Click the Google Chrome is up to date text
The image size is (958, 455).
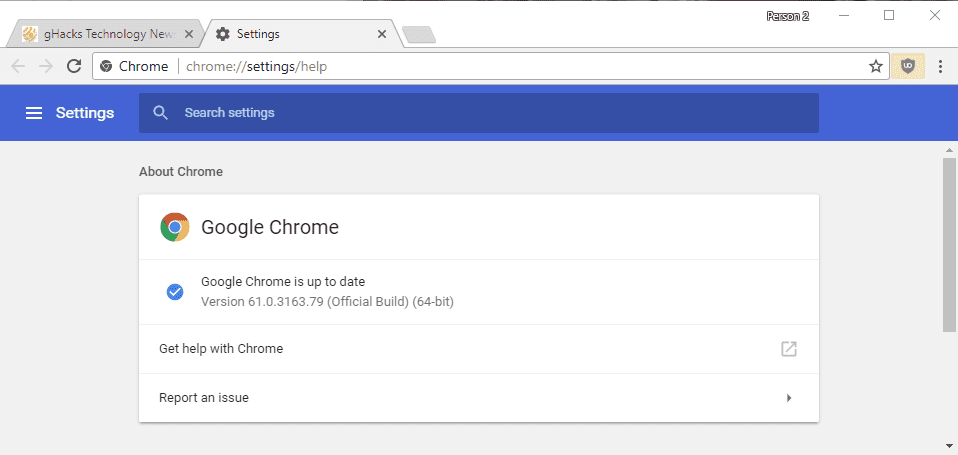pyautogui.click(x=283, y=282)
